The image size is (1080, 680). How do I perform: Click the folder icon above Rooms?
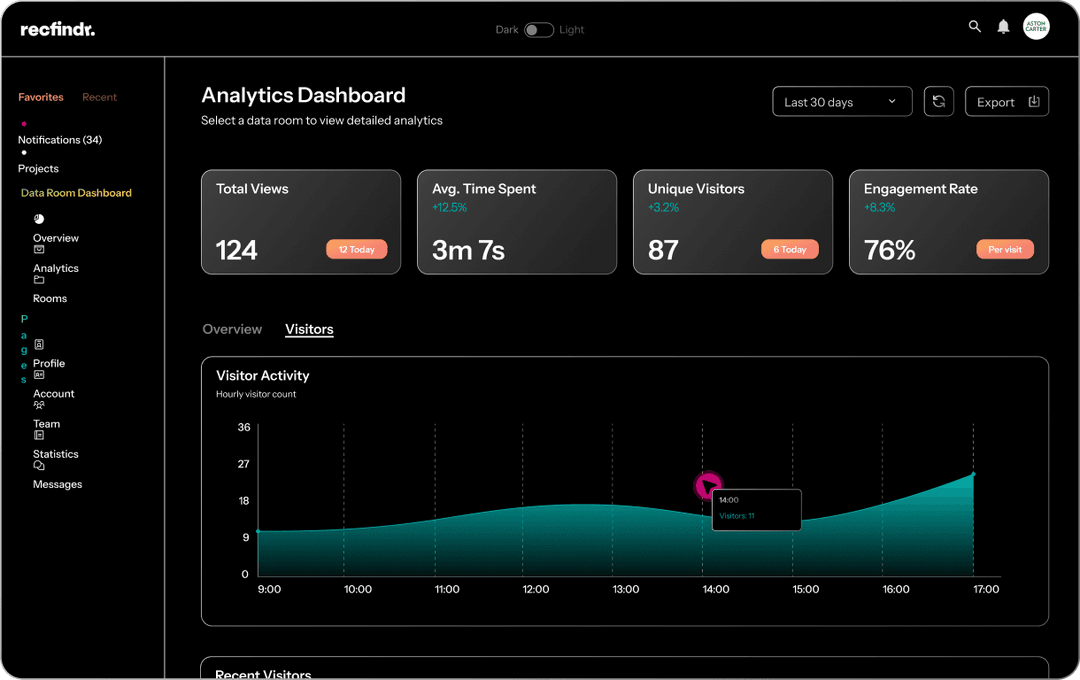[x=39, y=280]
